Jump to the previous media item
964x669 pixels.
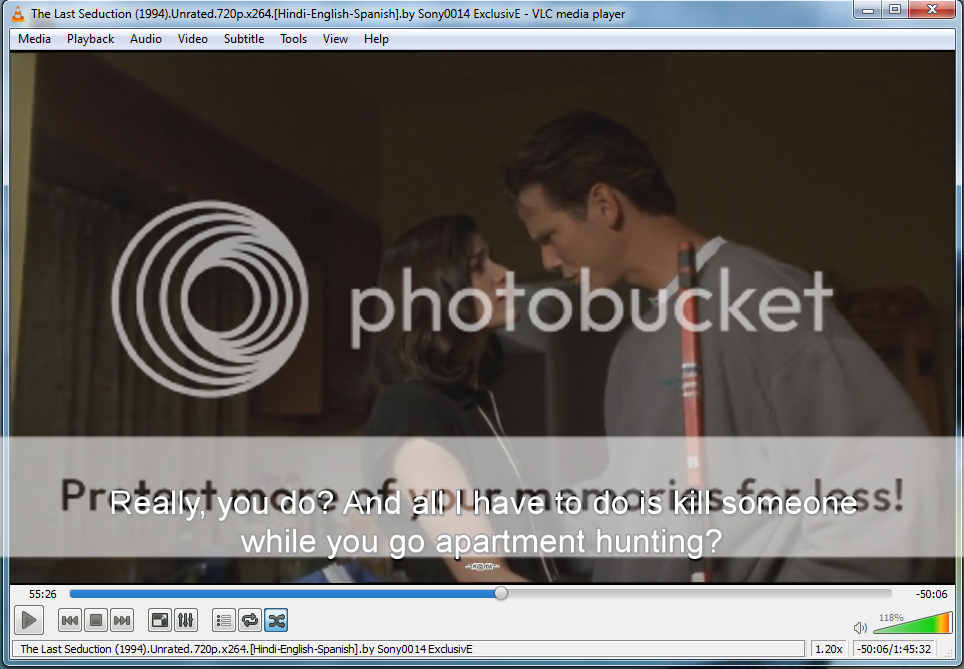coord(69,620)
